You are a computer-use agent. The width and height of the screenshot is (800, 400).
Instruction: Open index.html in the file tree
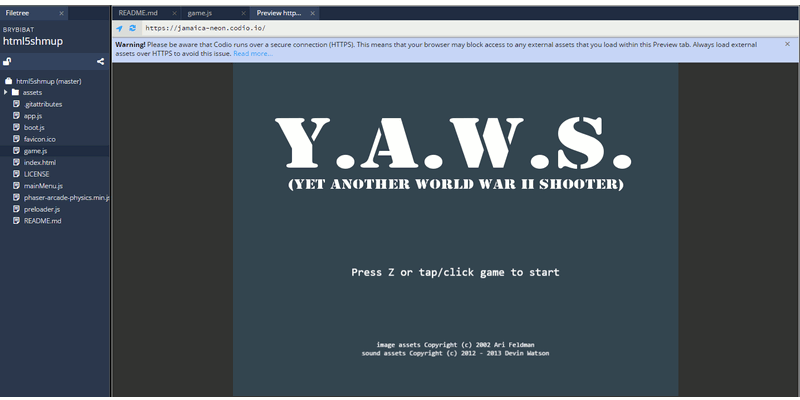pos(39,162)
